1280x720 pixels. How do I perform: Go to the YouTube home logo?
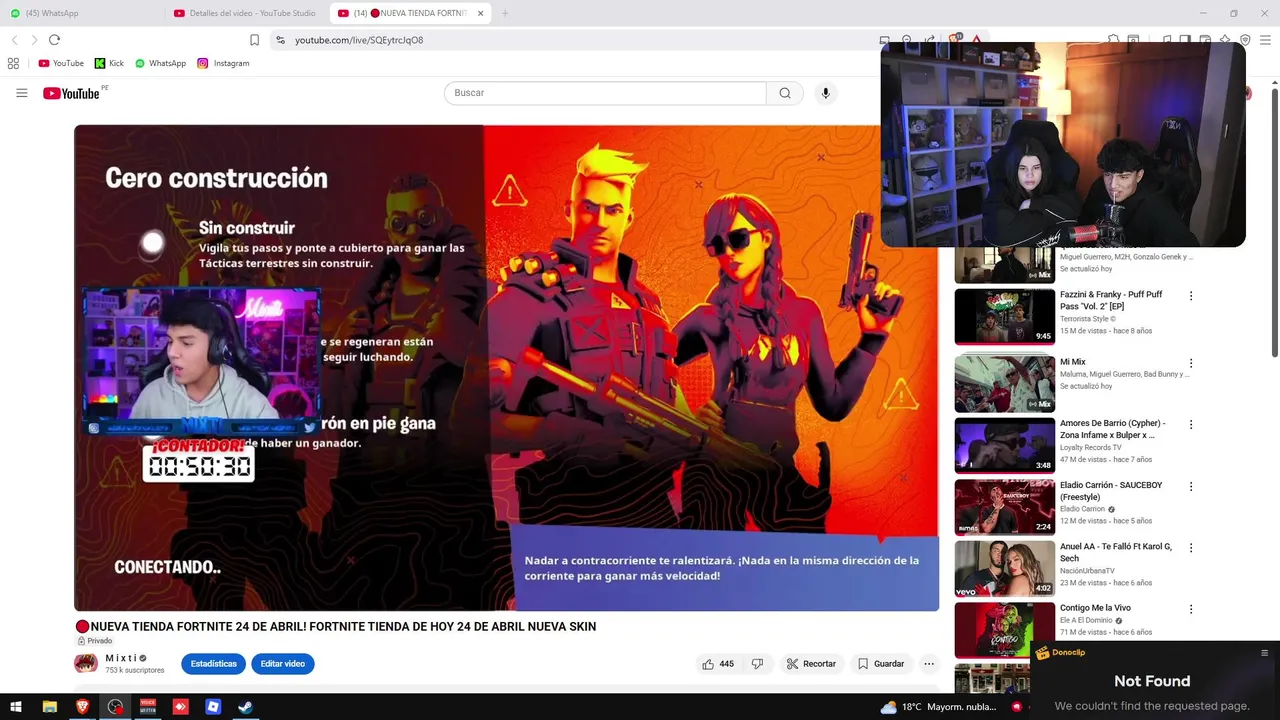pos(72,93)
